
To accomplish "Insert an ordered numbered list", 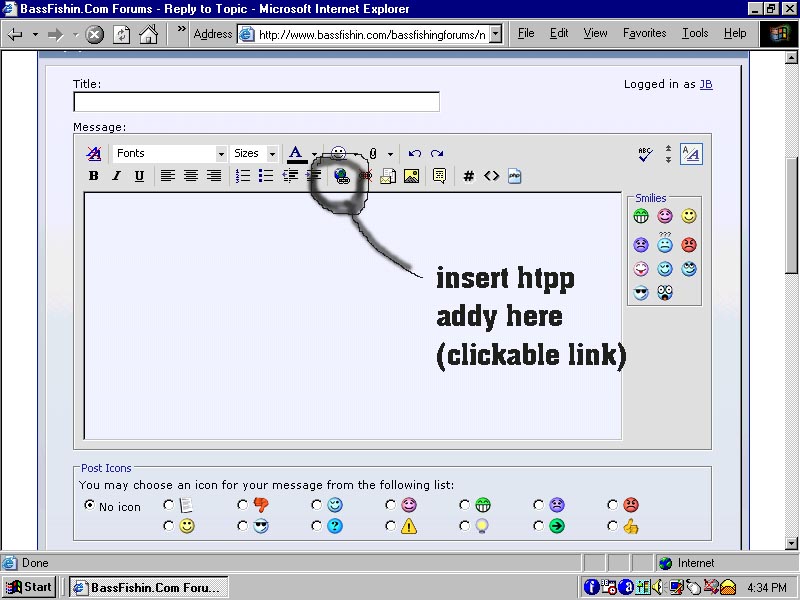I will coord(243,176).
